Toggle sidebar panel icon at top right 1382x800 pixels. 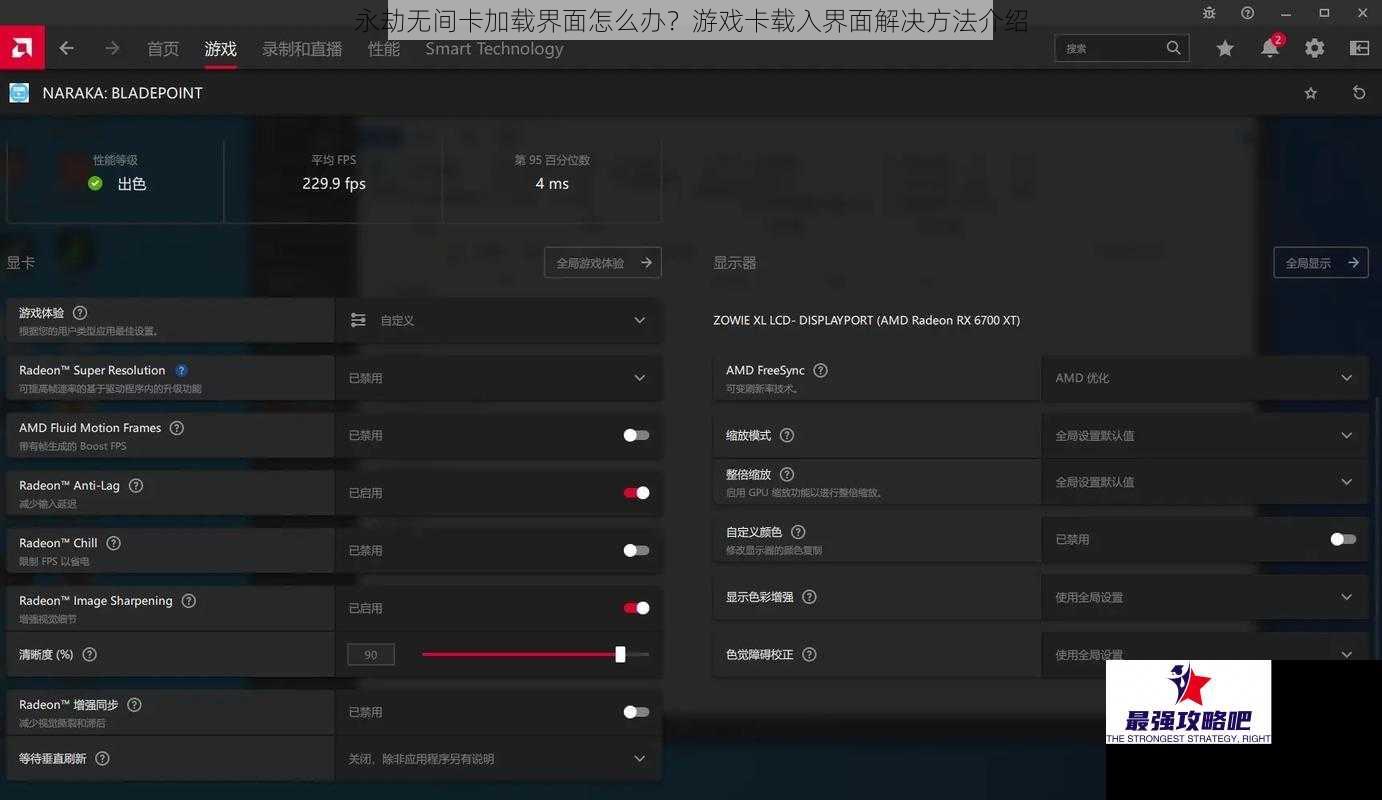coord(1359,48)
